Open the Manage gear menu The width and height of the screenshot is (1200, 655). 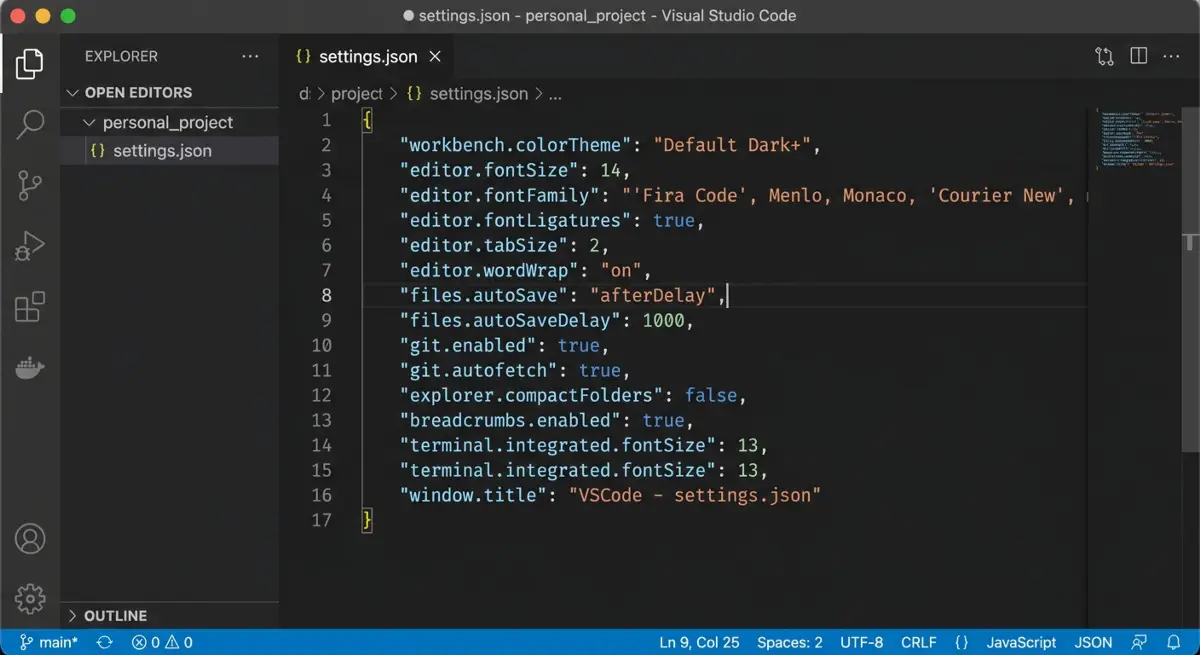tap(30, 598)
